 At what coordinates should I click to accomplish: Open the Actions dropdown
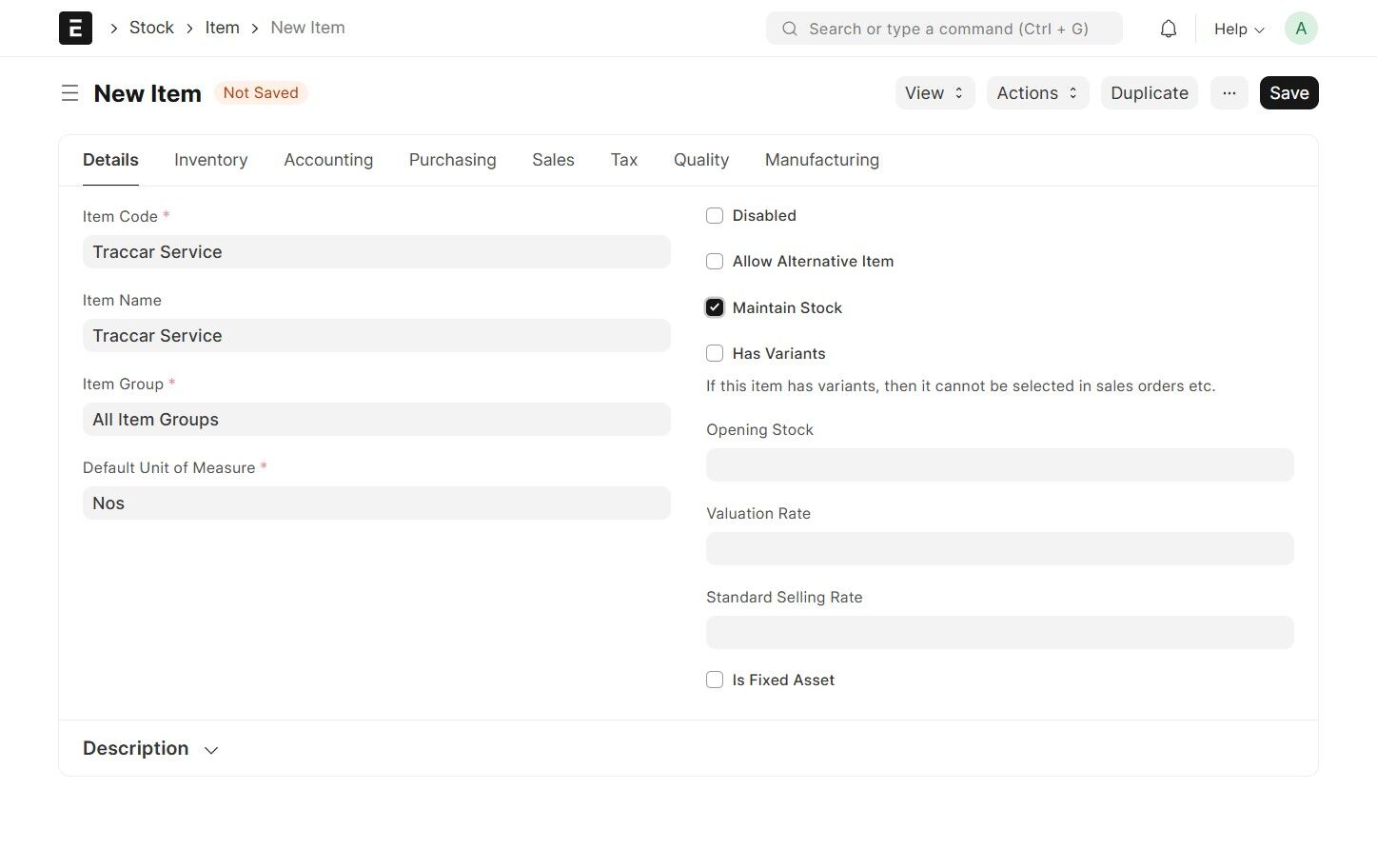point(1037,92)
